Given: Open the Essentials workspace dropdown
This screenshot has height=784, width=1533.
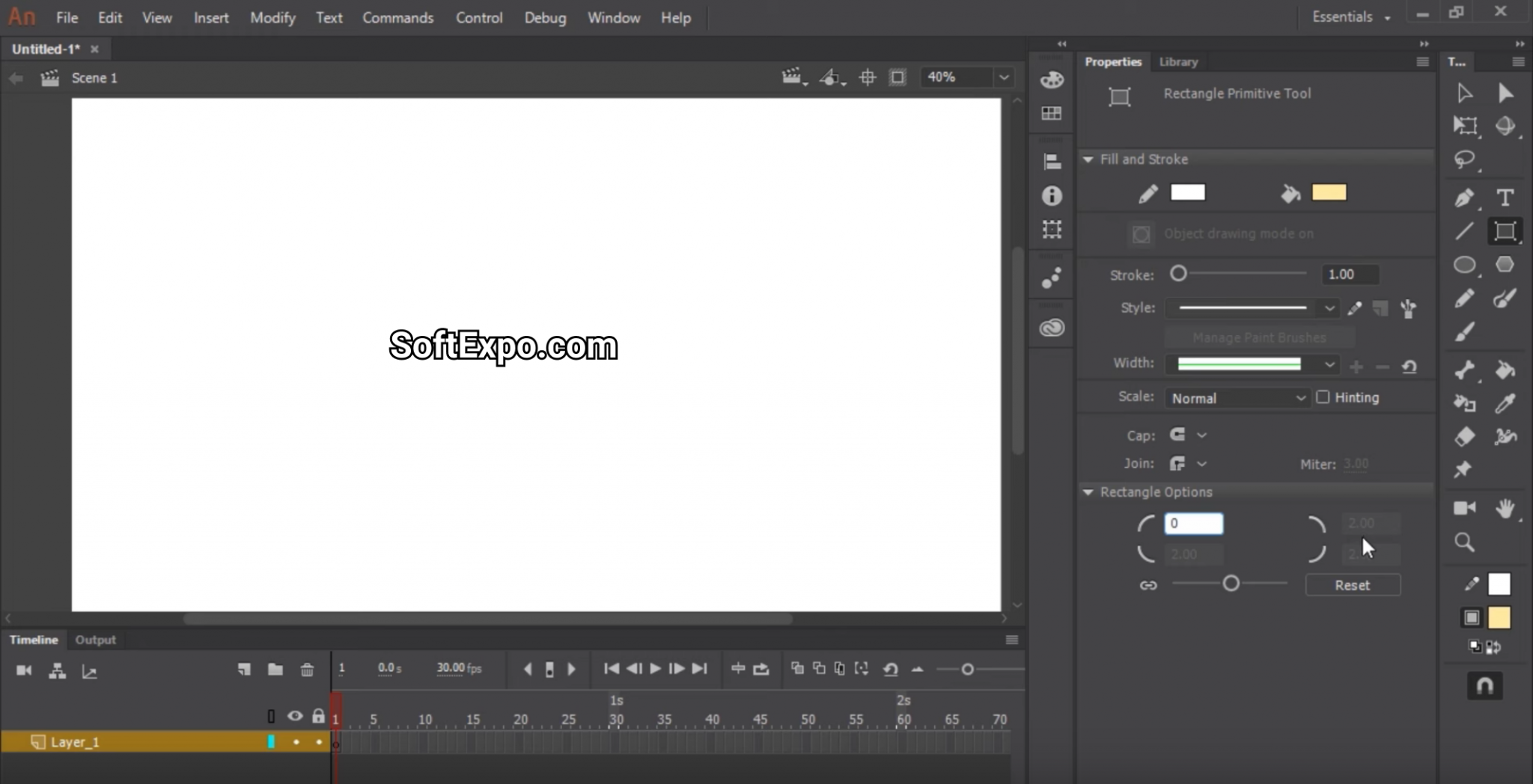Looking at the screenshot, I should click(1351, 17).
